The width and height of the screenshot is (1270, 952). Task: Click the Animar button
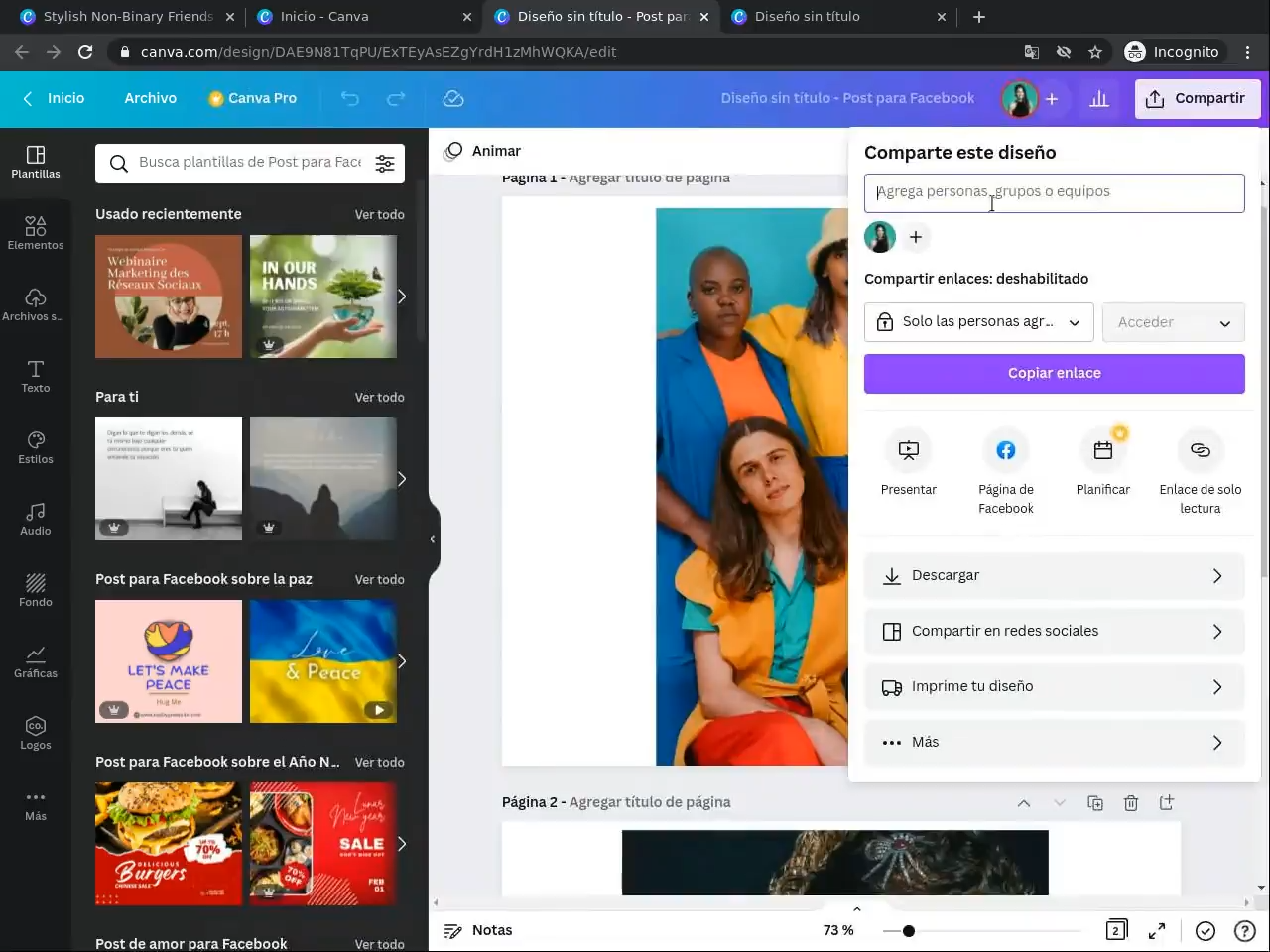click(483, 151)
